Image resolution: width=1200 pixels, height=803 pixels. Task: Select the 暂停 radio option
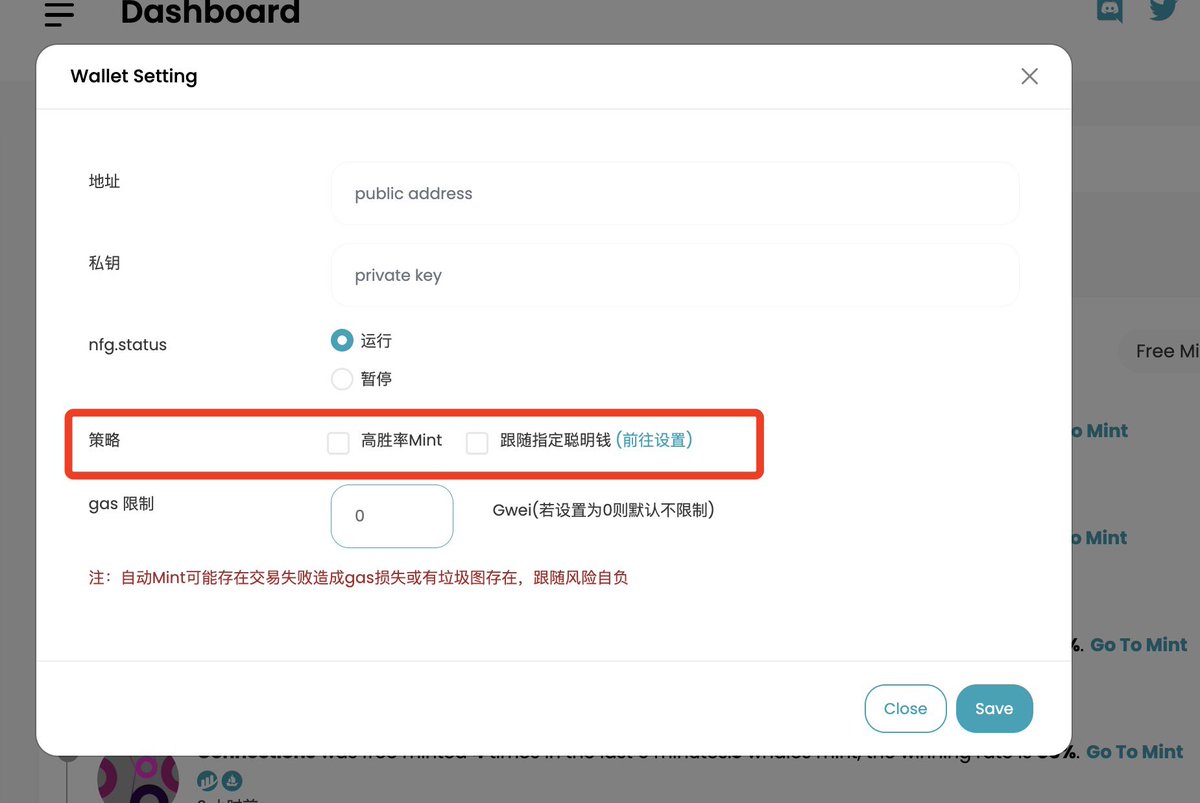pyautogui.click(x=342, y=379)
